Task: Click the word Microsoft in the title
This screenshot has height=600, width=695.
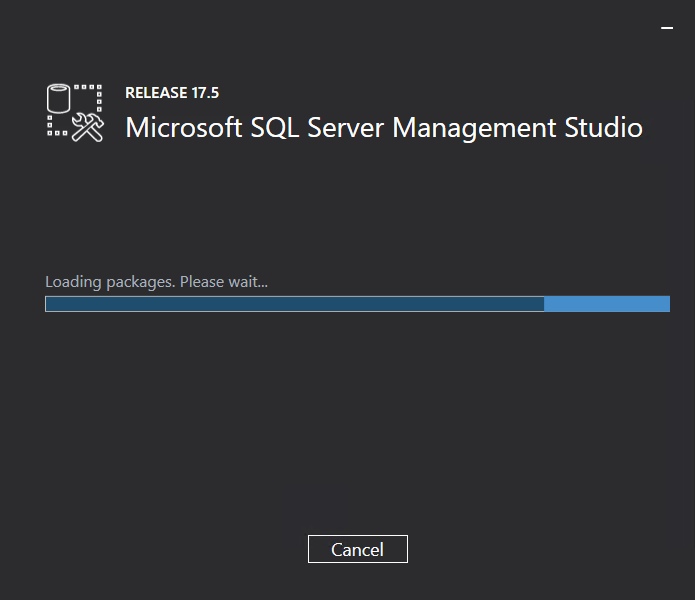Action: point(184,128)
